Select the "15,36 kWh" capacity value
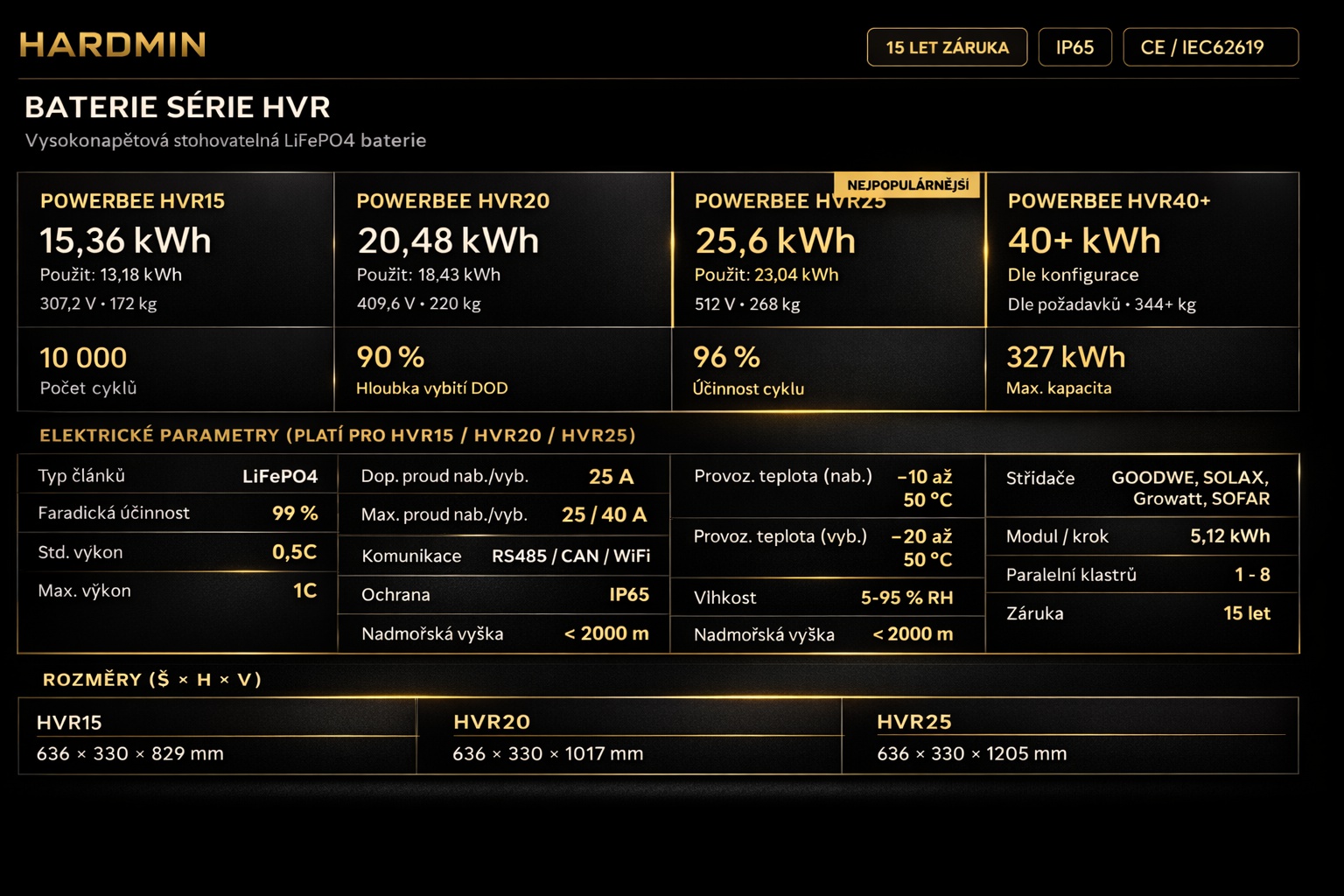1344x896 pixels. [x=125, y=241]
